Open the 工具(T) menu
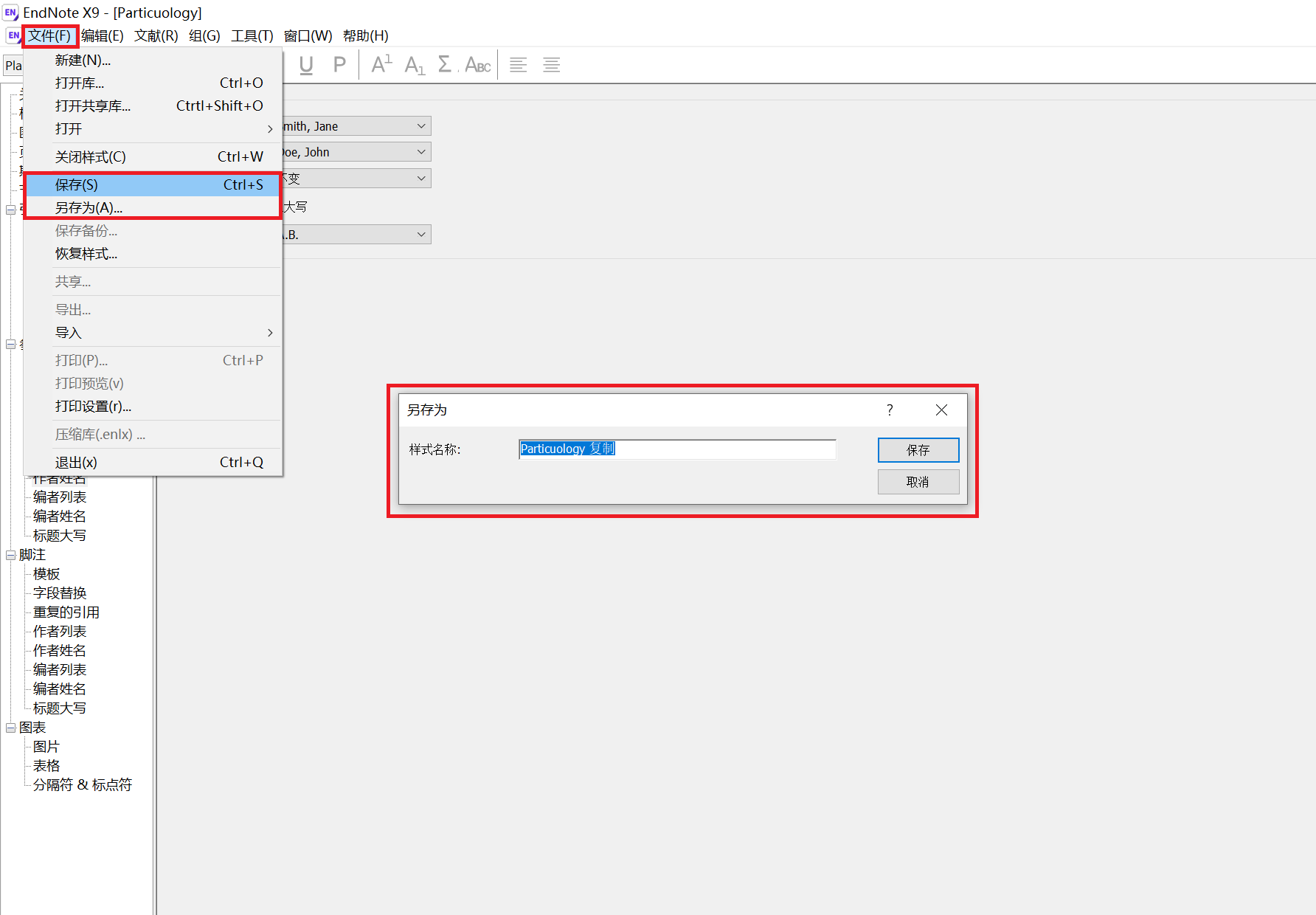The width and height of the screenshot is (1316, 915). [252, 35]
